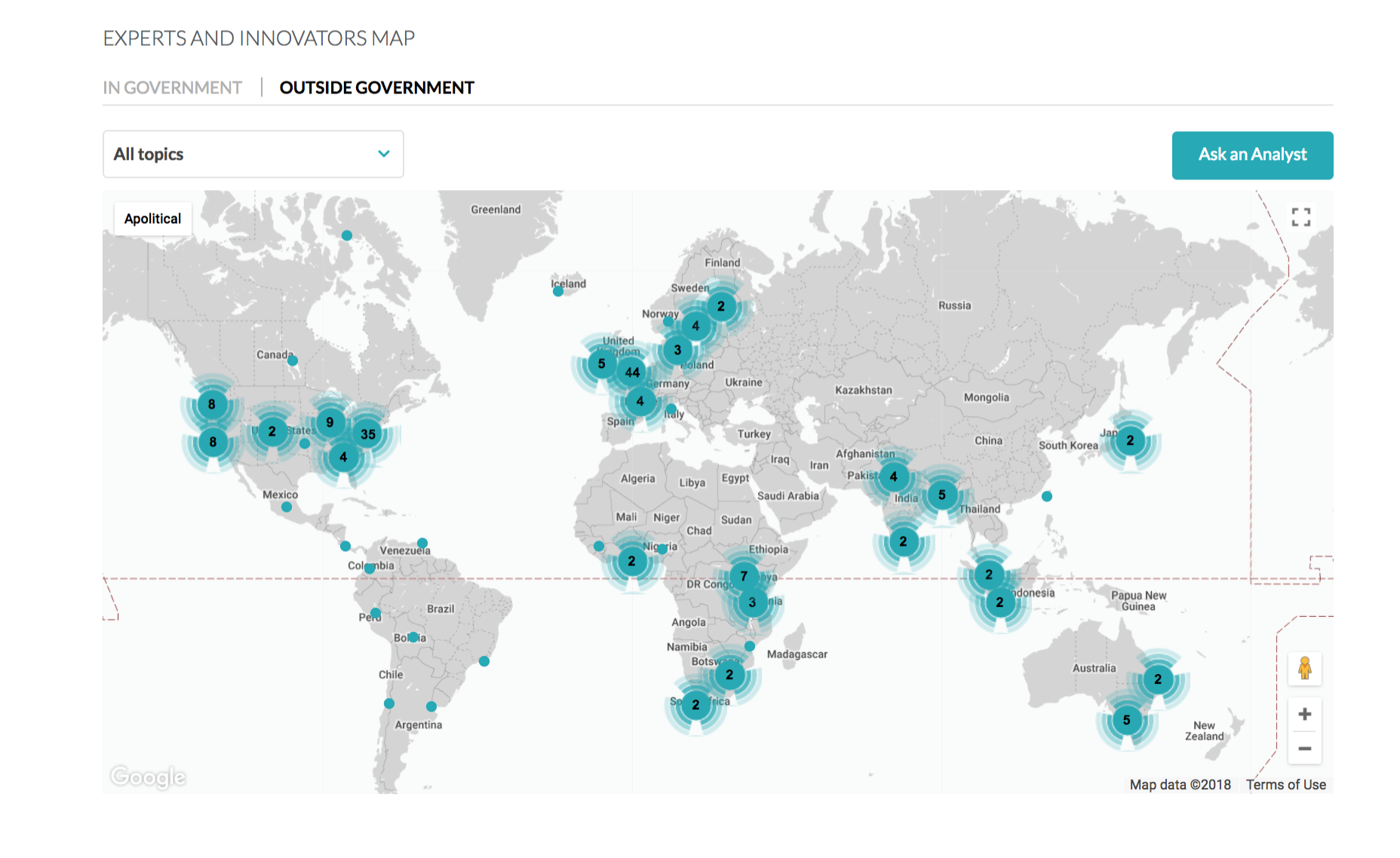Switch to the In Government tab
The height and width of the screenshot is (858, 1400).
[172, 88]
